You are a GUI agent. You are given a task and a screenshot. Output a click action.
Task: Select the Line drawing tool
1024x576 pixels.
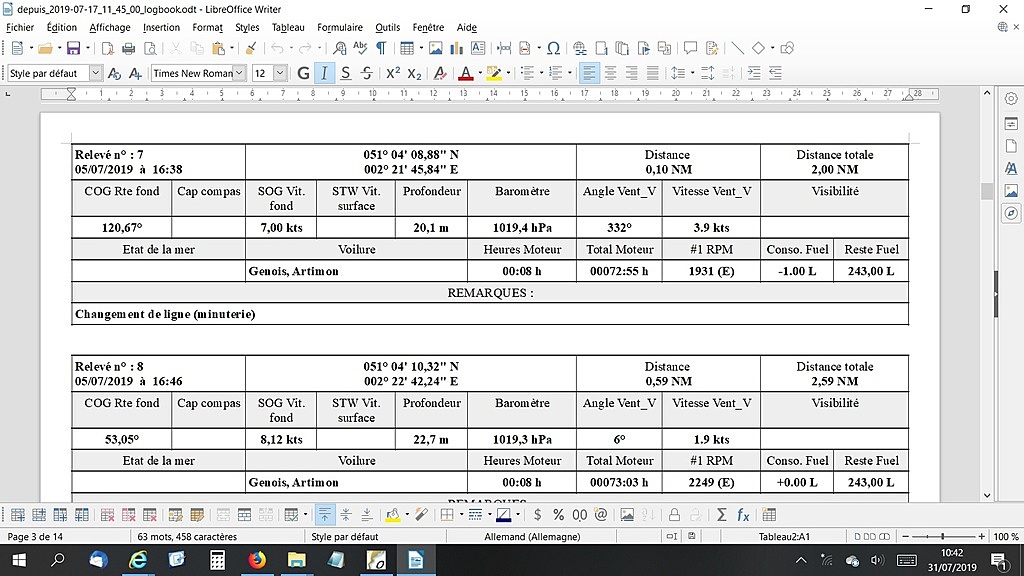coord(737,48)
